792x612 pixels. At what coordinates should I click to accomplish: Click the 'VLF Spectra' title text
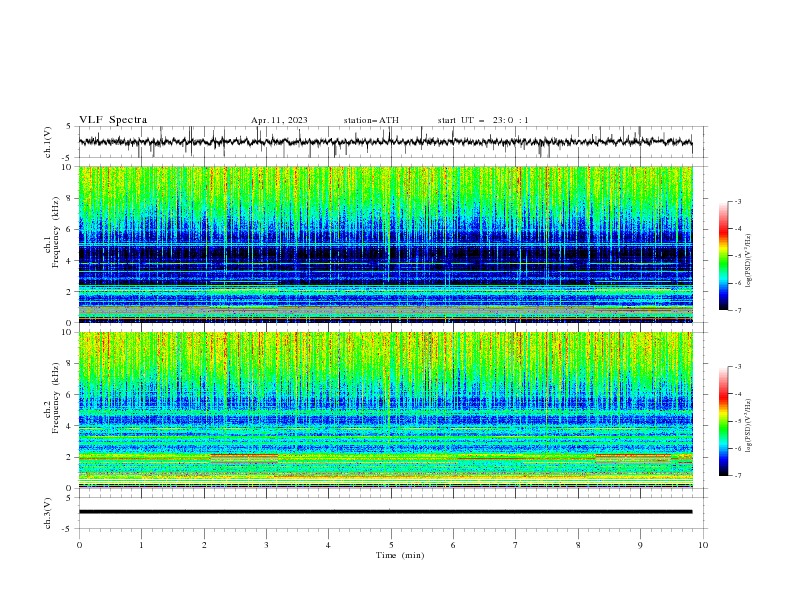pos(113,120)
